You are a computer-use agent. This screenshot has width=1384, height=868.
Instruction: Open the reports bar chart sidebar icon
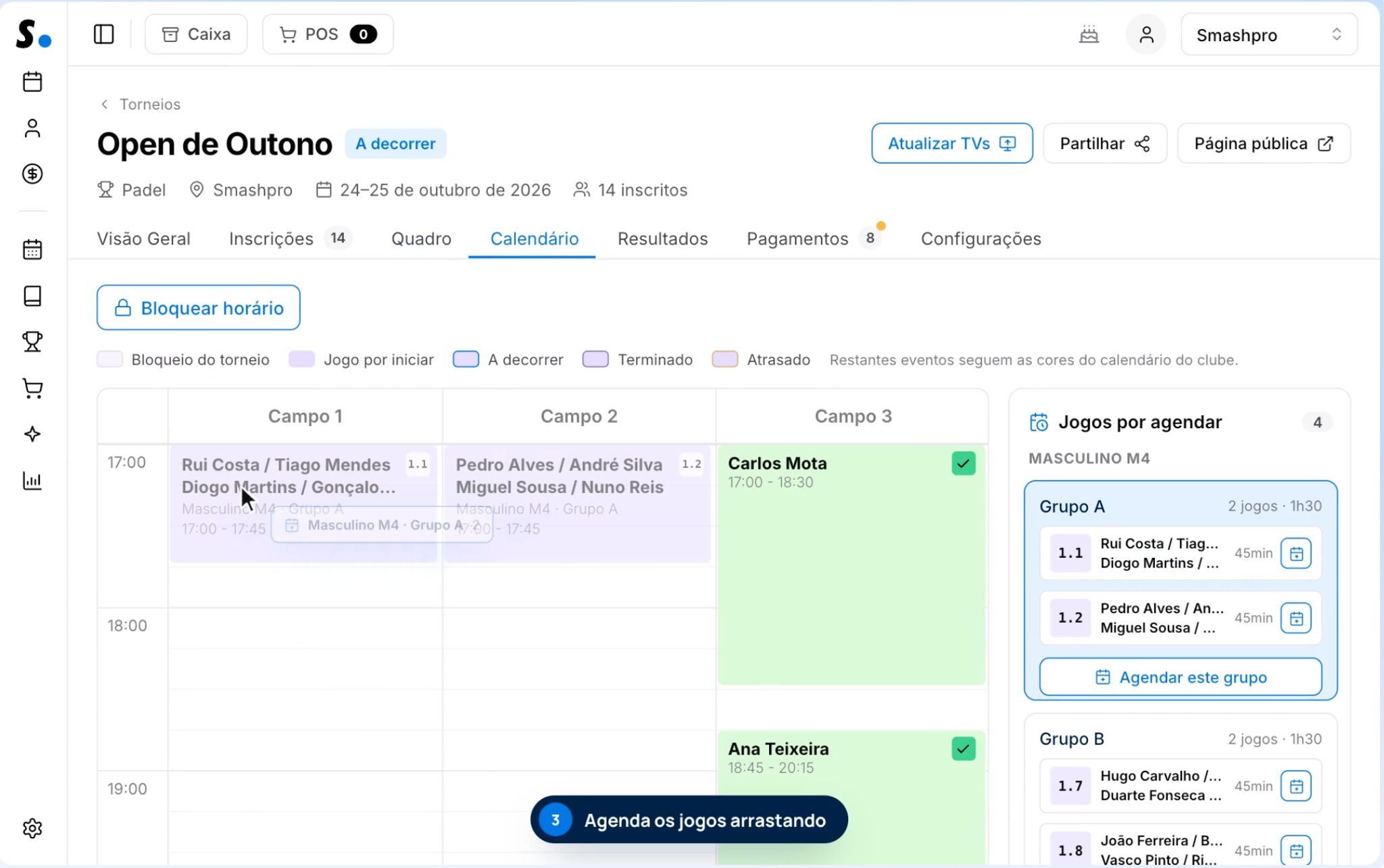32,480
